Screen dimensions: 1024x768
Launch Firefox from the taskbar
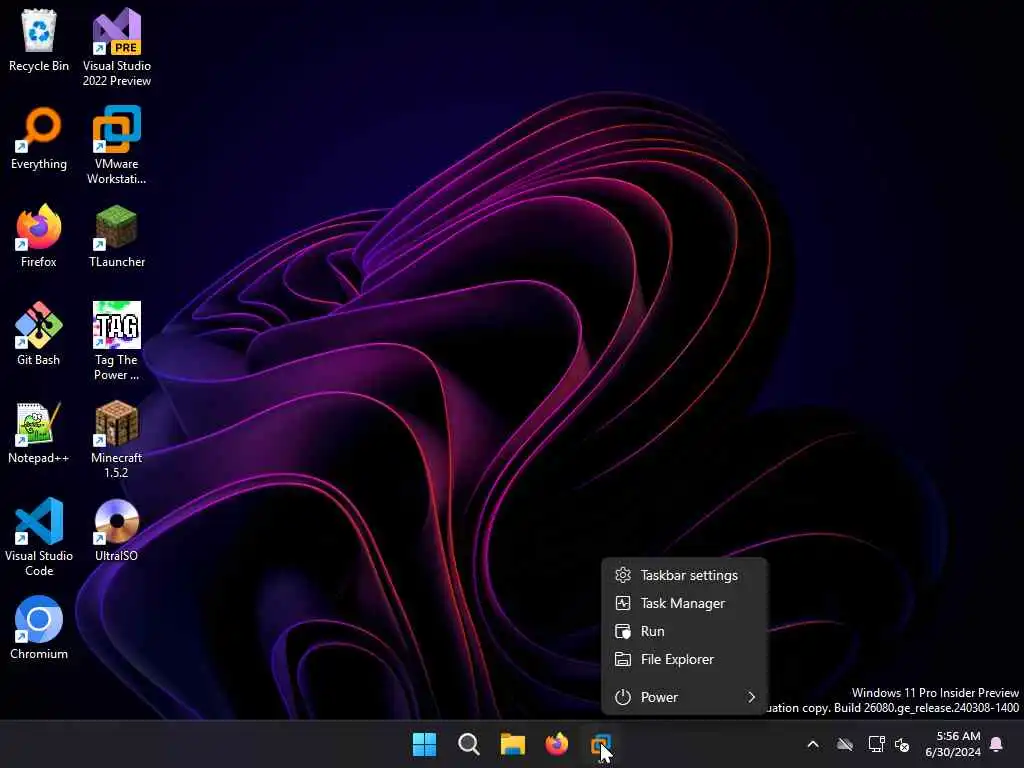coord(557,744)
